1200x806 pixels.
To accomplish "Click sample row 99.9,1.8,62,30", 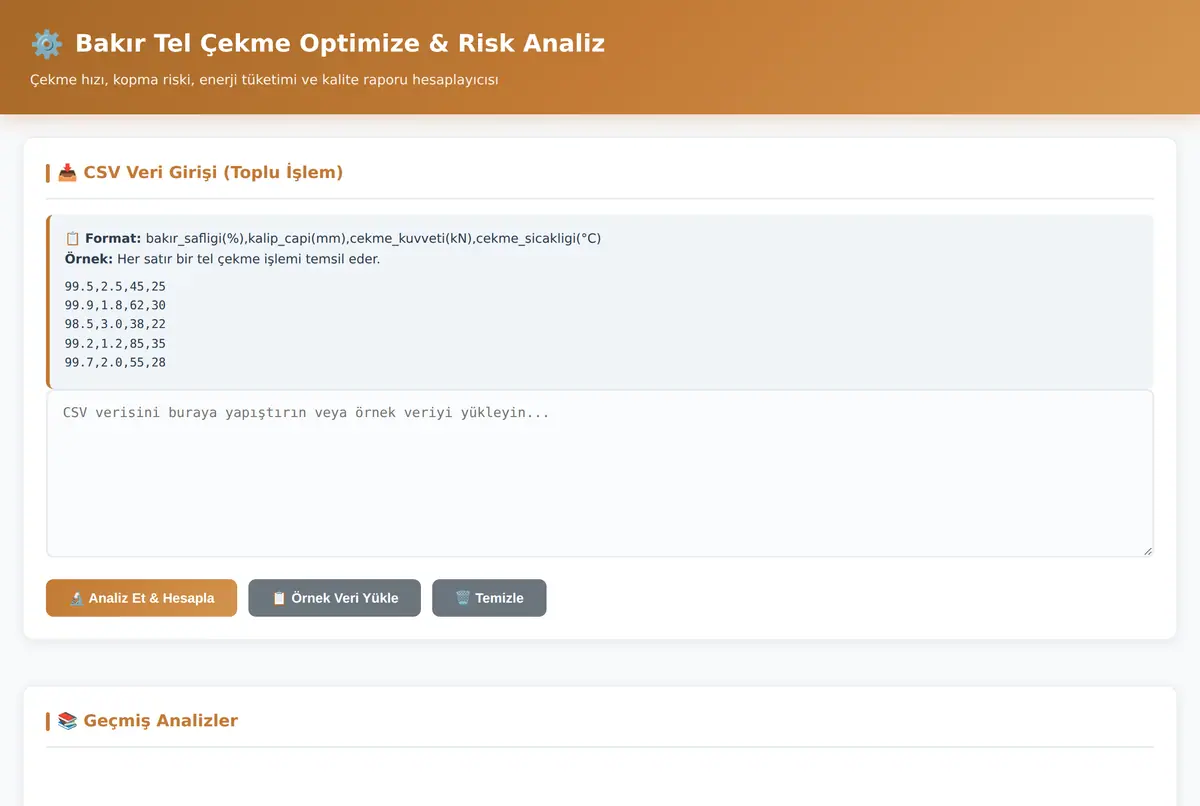I will [x=115, y=305].
